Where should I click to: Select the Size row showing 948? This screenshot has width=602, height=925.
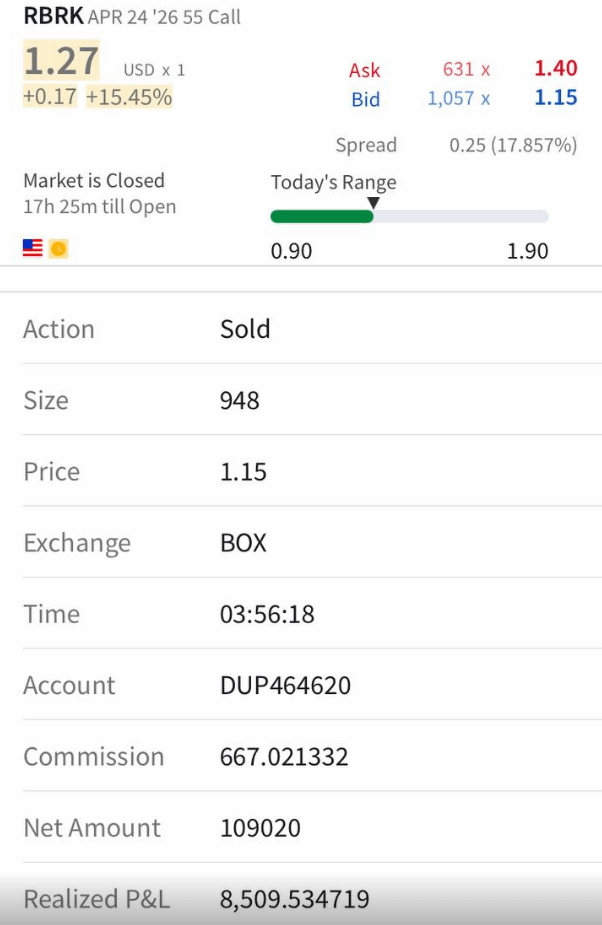tap(300, 400)
